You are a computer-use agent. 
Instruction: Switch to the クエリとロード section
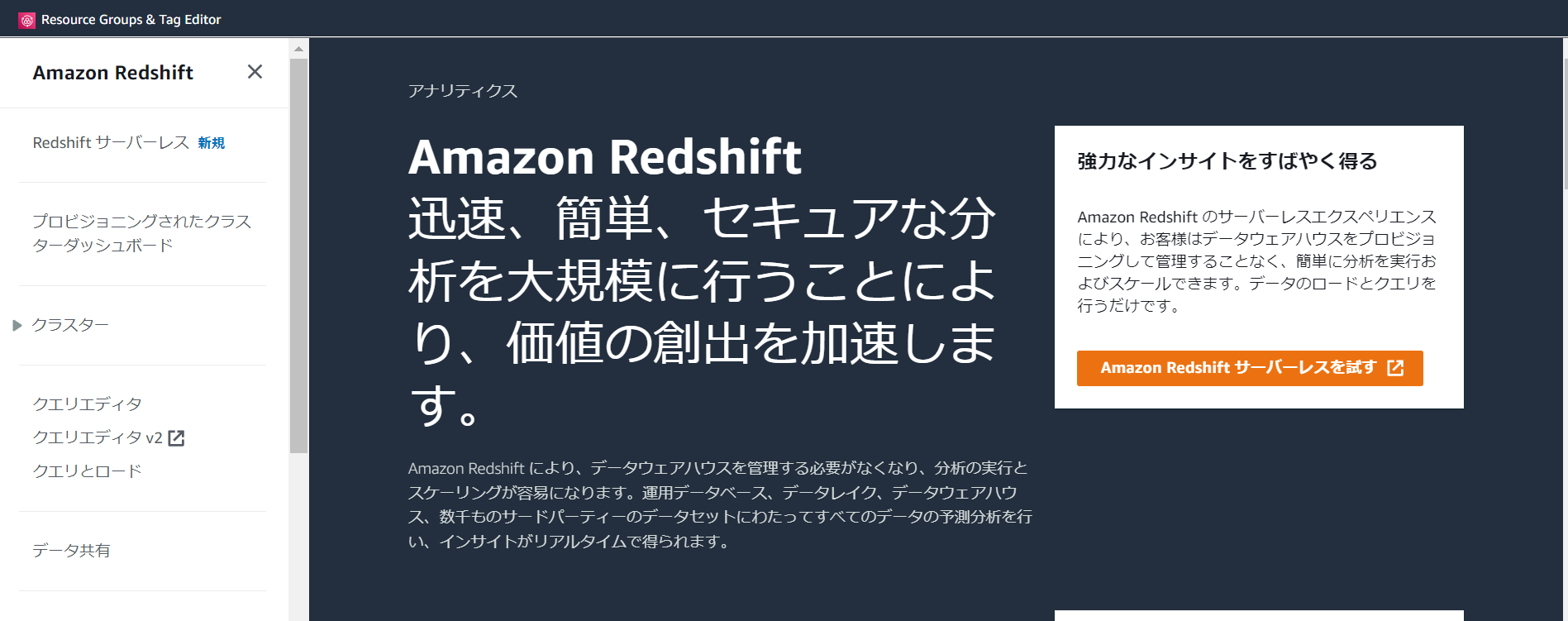pos(87,470)
